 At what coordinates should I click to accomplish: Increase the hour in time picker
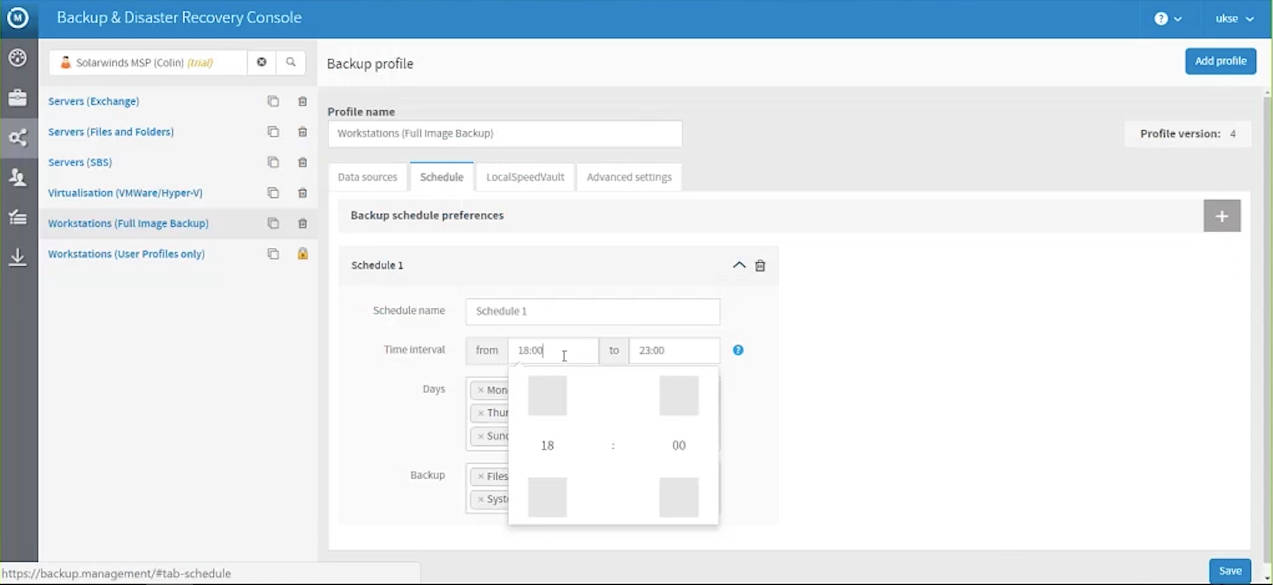click(x=547, y=396)
